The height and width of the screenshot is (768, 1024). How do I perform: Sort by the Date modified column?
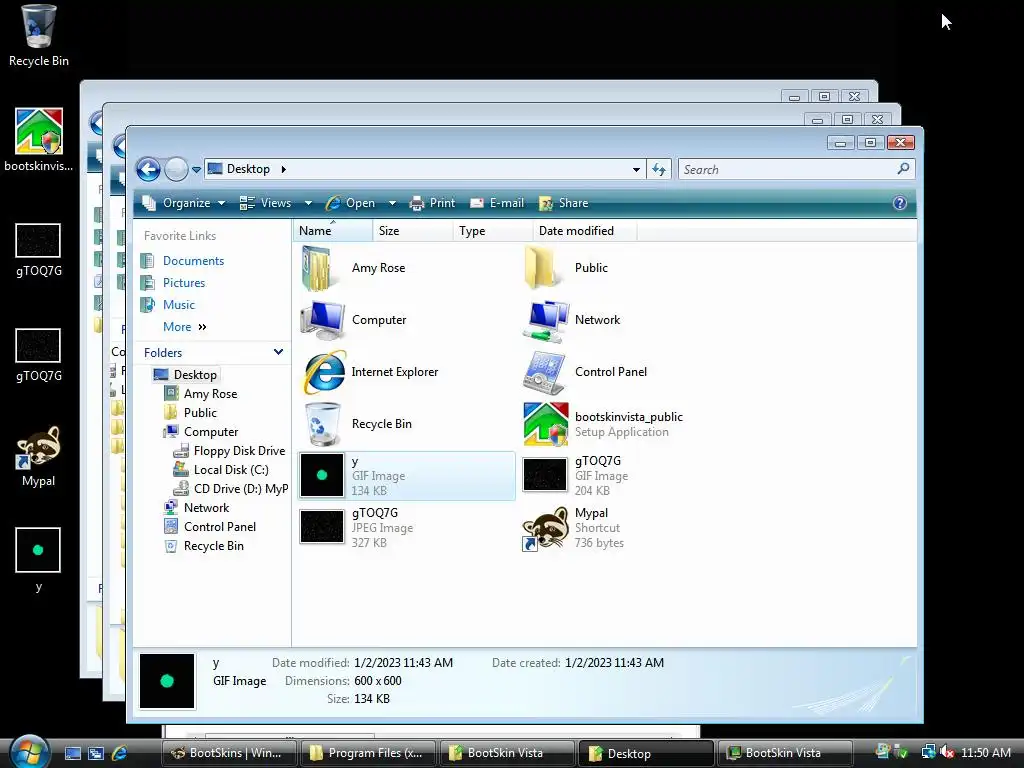click(x=584, y=231)
